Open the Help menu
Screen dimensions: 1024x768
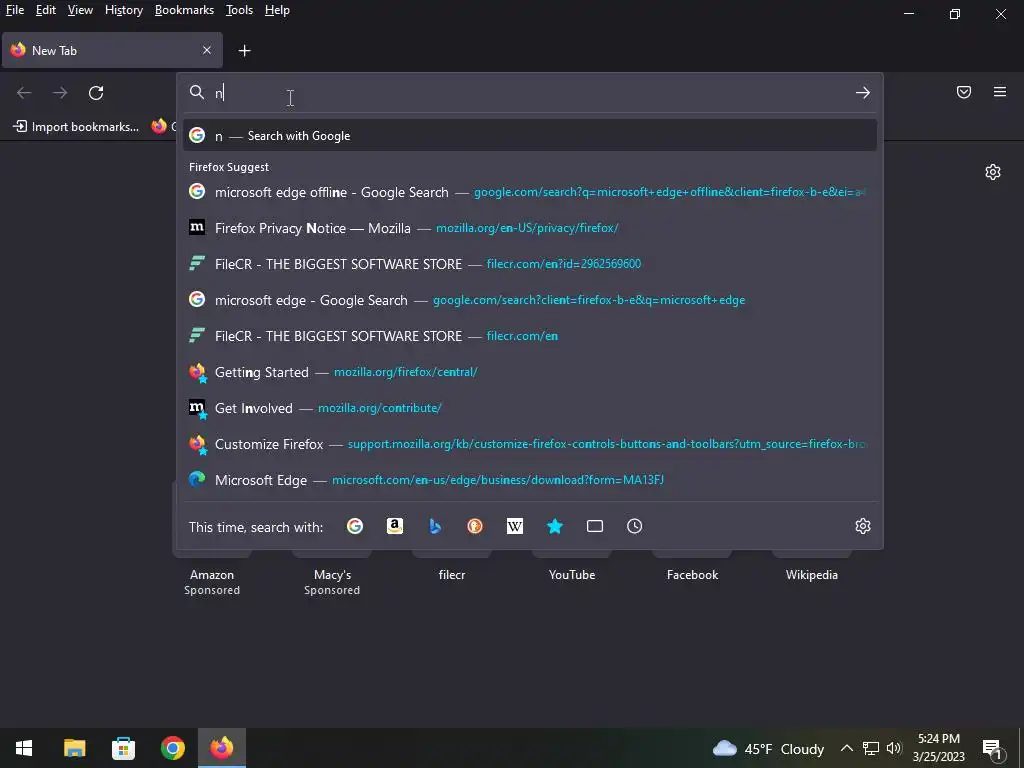277,10
